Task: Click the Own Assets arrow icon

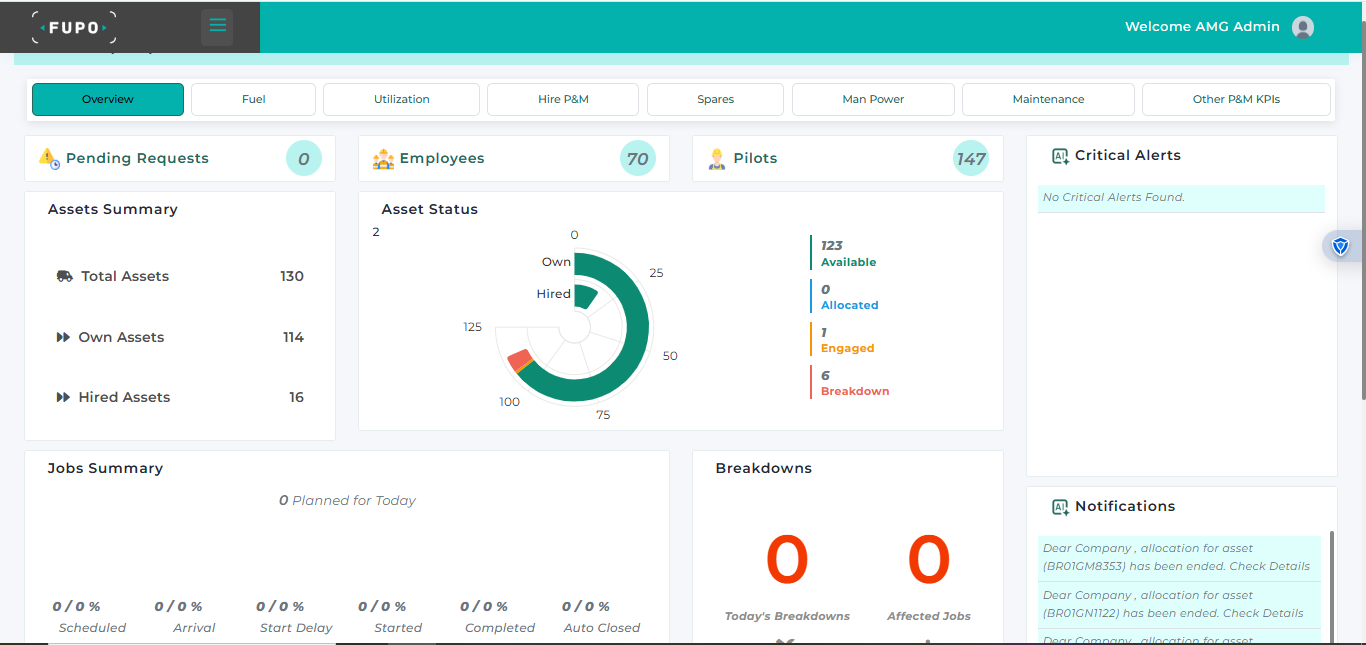Action: point(63,337)
